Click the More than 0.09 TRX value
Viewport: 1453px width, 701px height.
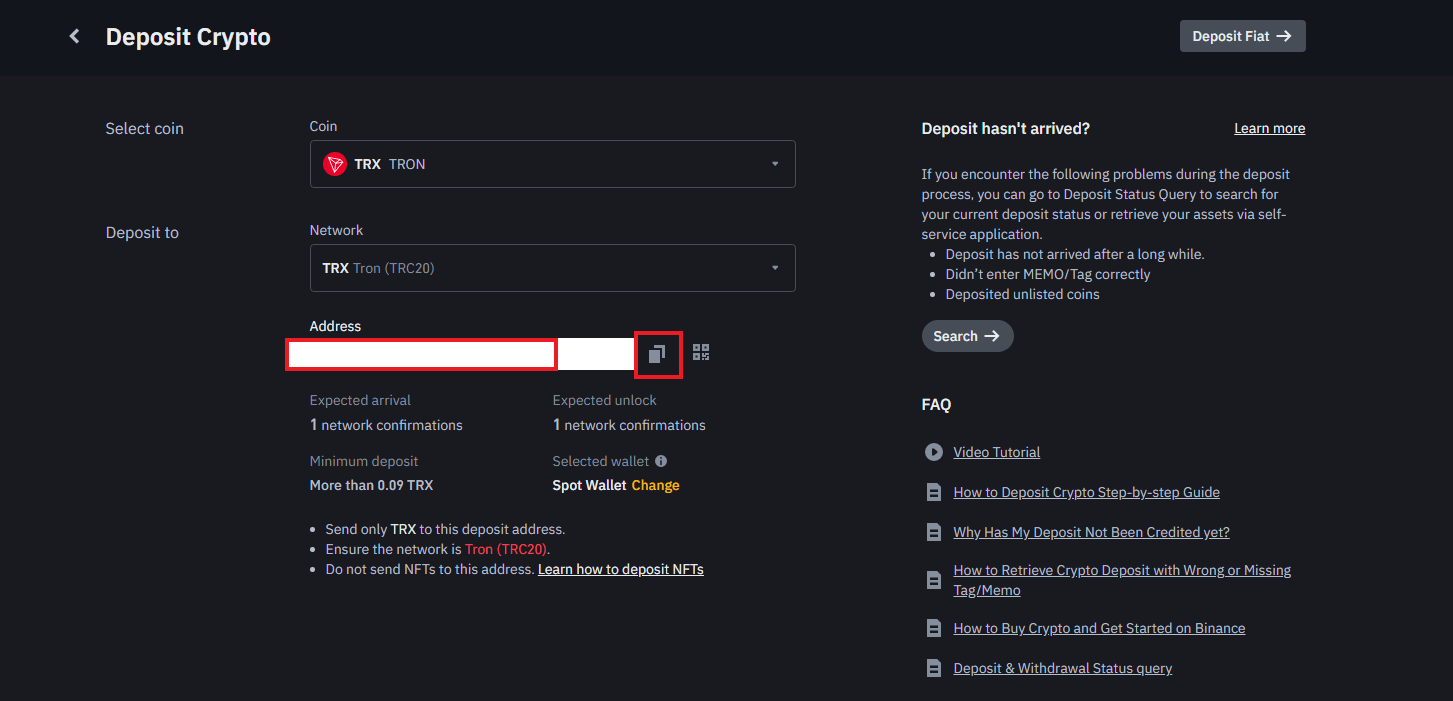(x=371, y=485)
